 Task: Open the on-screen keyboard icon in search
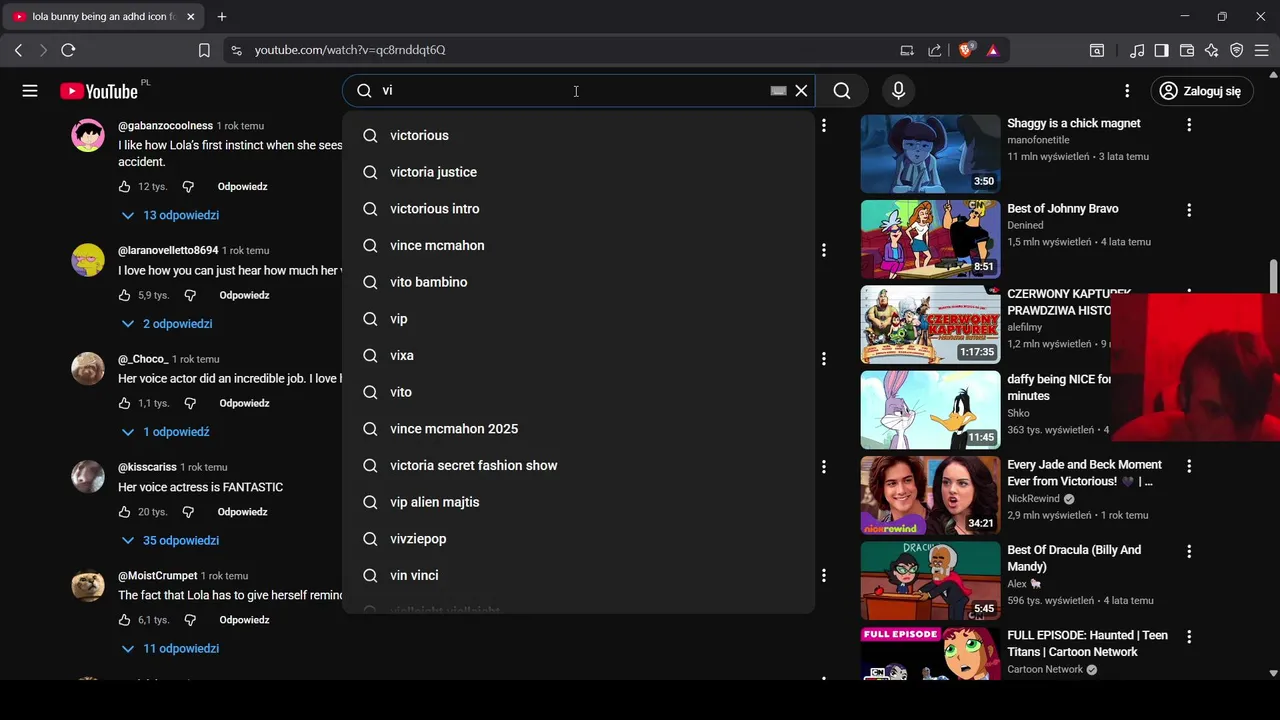tap(778, 91)
